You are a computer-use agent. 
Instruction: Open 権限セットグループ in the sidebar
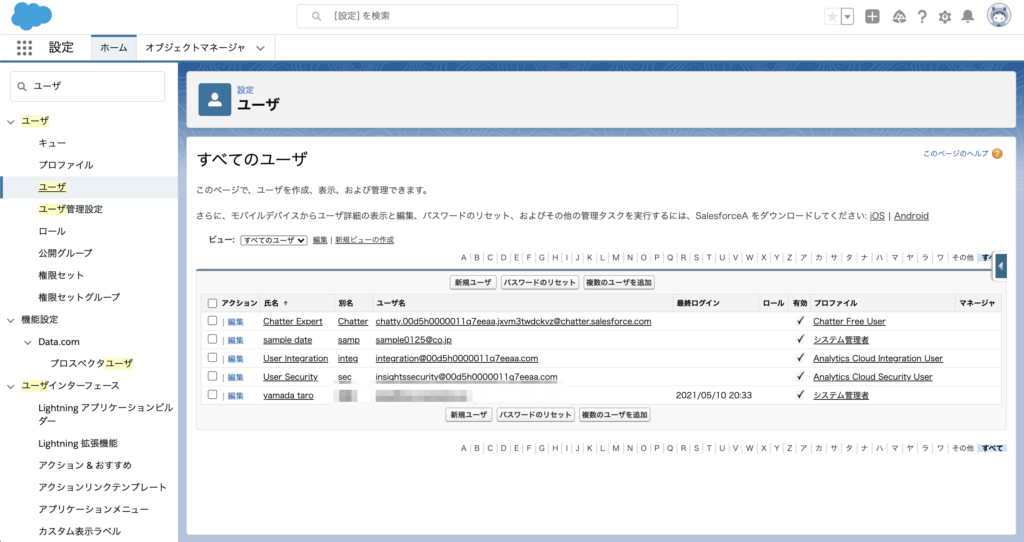coord(79,297)
